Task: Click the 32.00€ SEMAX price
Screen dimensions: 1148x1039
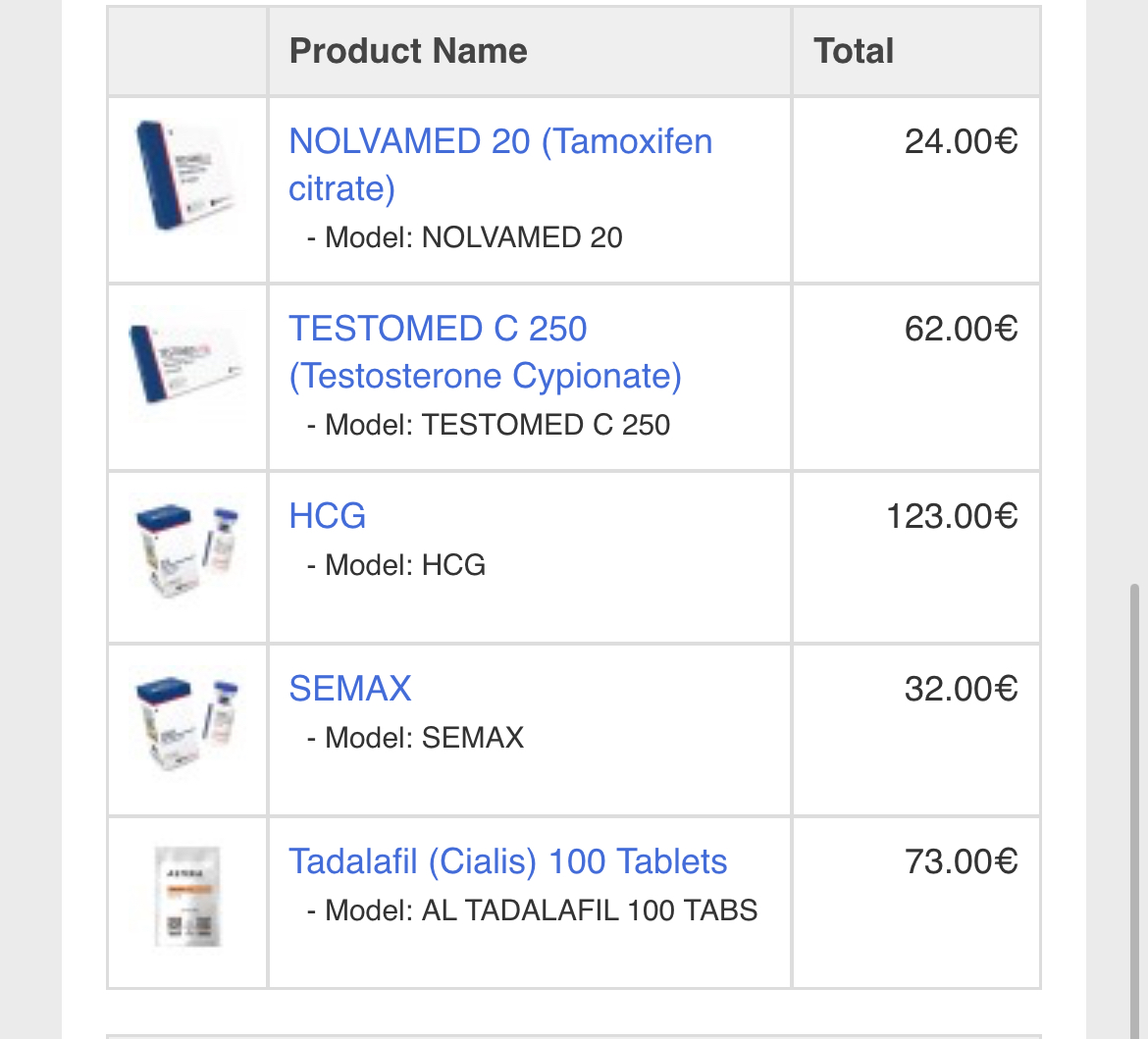Action: pyautogui.click(x=961, y=689)
